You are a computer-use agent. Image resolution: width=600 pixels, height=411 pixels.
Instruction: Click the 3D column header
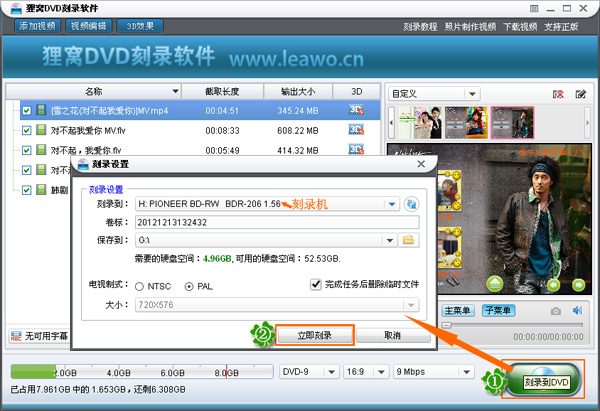357,91
